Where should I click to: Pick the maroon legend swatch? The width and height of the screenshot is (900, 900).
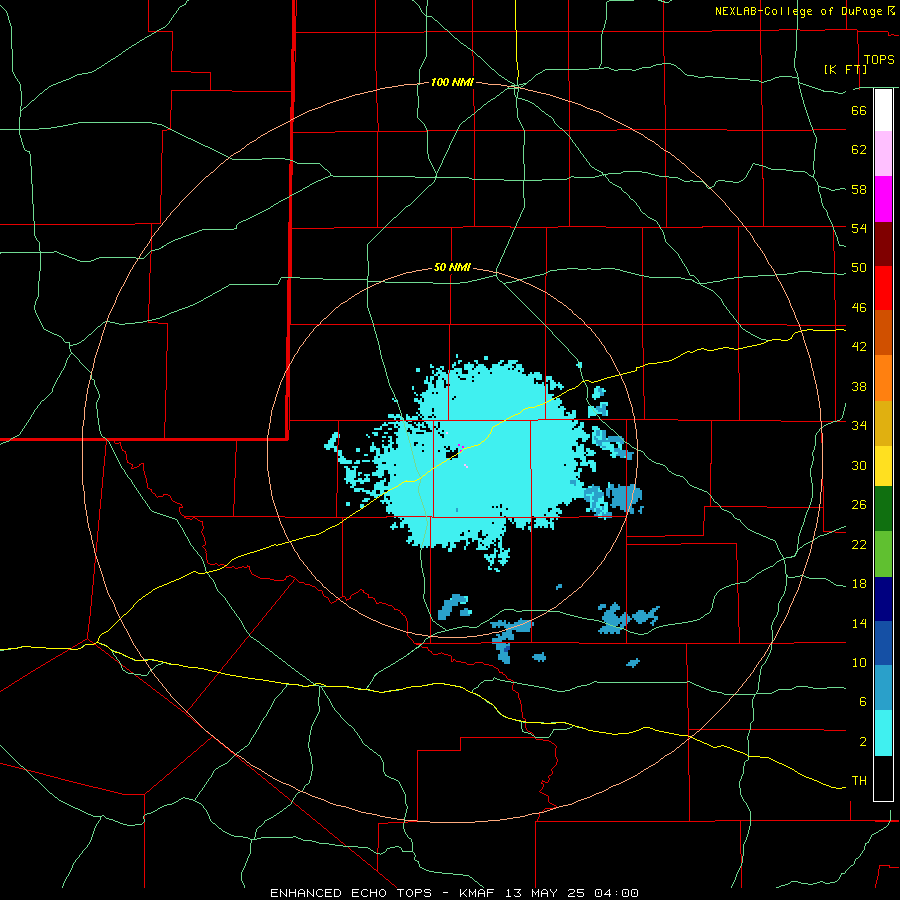click(x=883, y=243)
